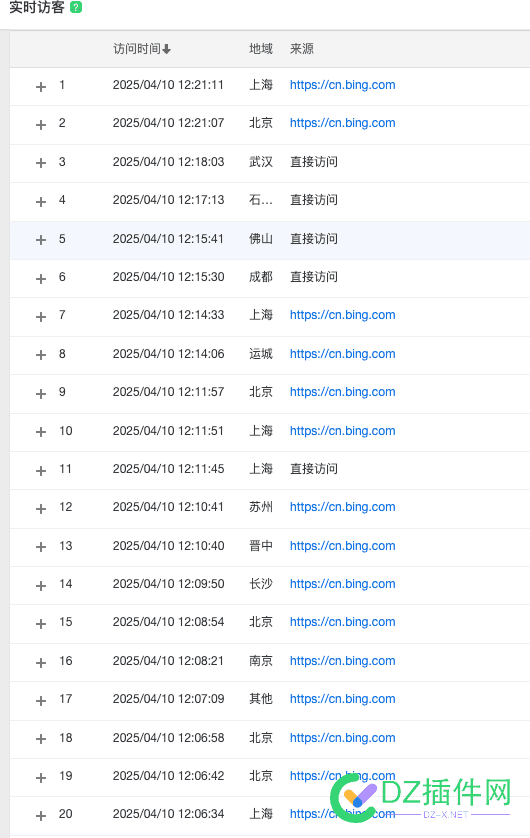This screenshot has height=838, width=530.
Task: Click the 武汉 region cell
Action: click(261, 162)
